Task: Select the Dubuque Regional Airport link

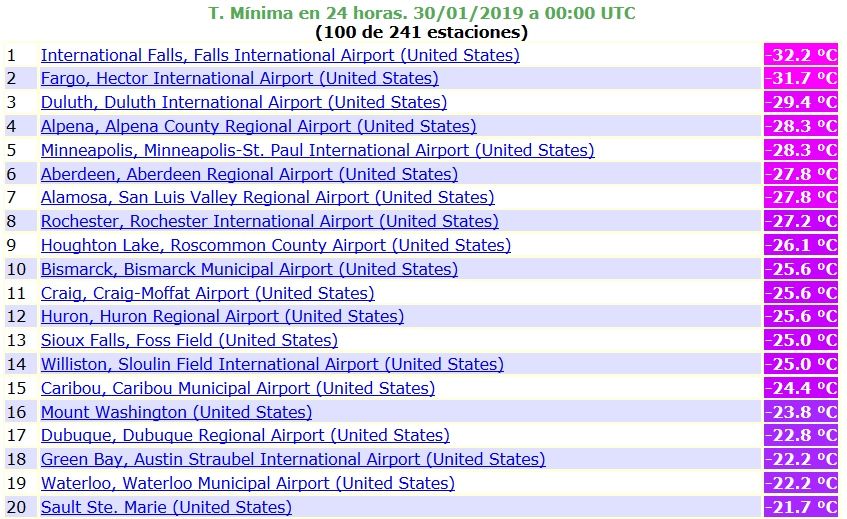Action: click(x=245, y=435)
